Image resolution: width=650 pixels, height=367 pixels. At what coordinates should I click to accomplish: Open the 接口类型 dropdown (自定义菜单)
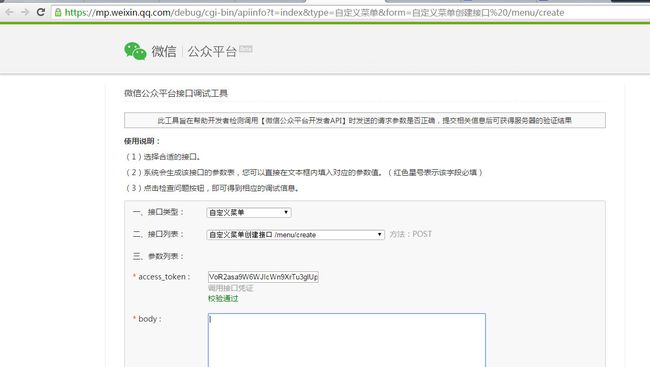coord(249,212)
